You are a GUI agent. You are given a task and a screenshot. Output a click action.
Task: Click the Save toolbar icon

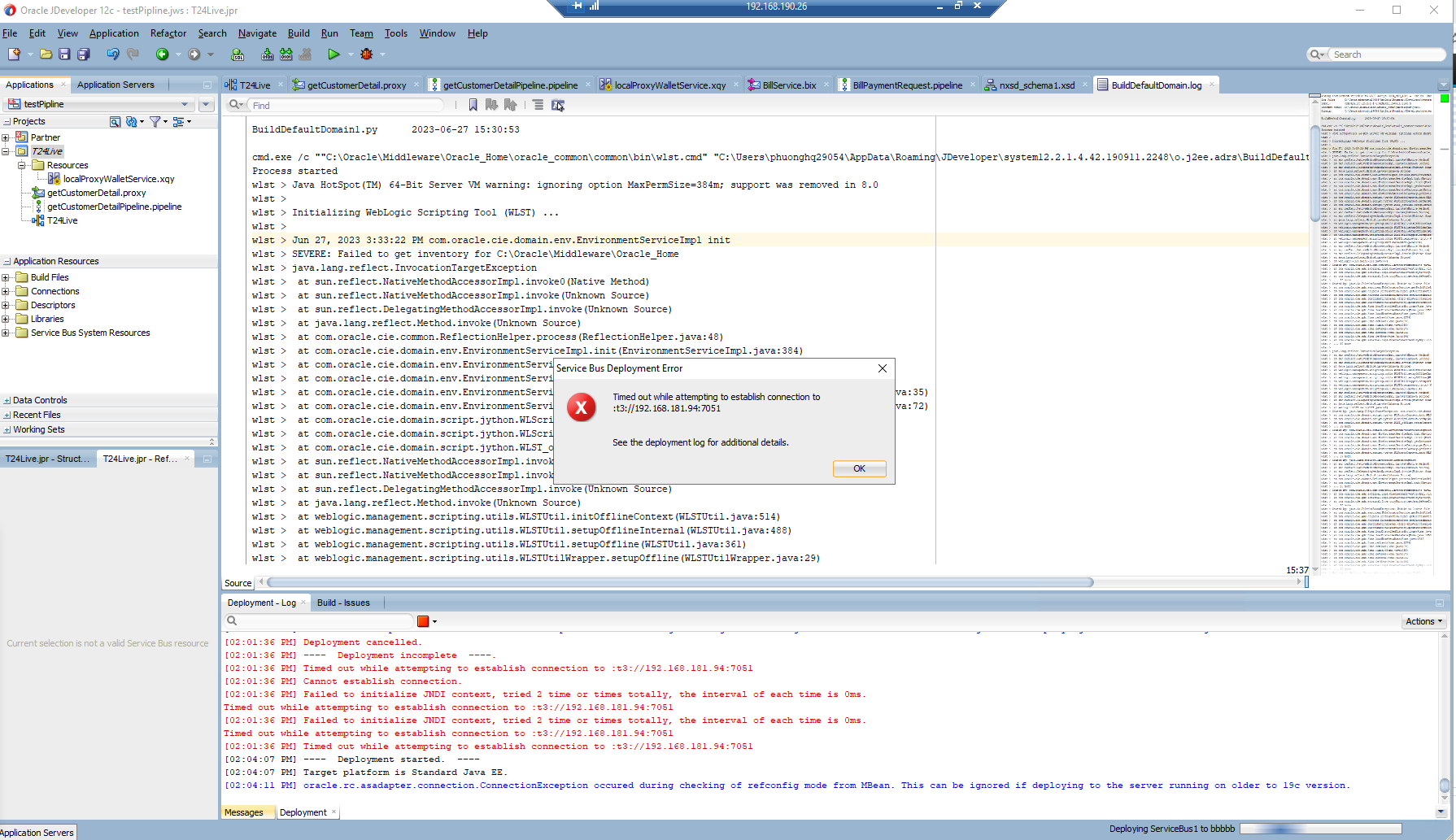pos(64,54)
